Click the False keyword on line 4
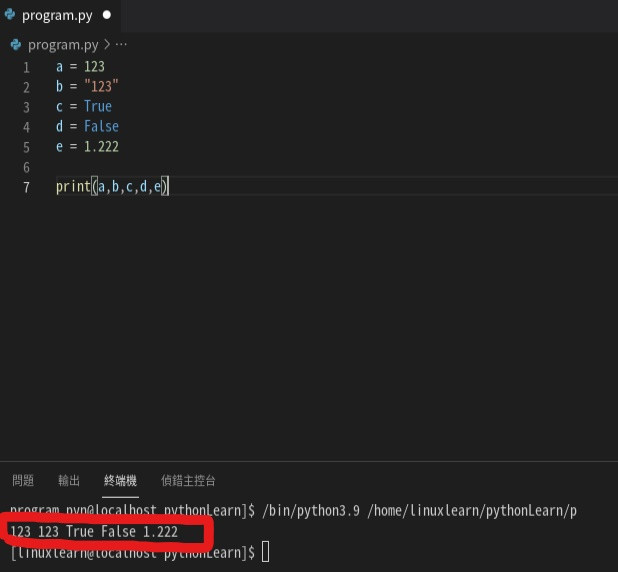Screen dimensions: 618x572 101,127
